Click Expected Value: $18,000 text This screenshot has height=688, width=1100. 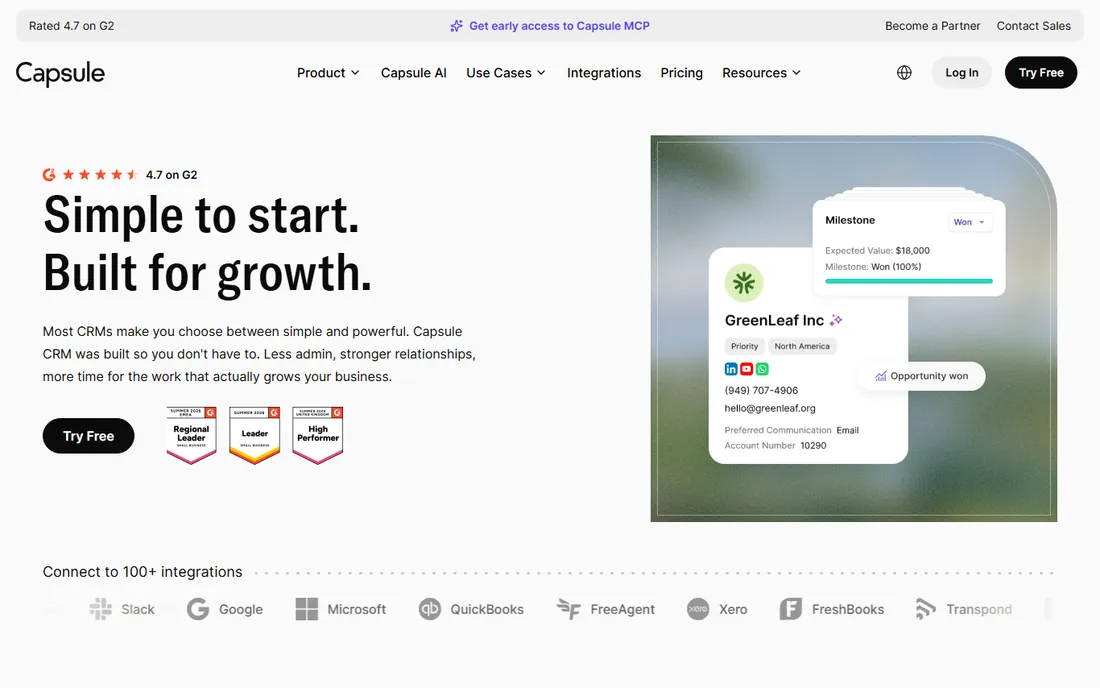point(878,250)
